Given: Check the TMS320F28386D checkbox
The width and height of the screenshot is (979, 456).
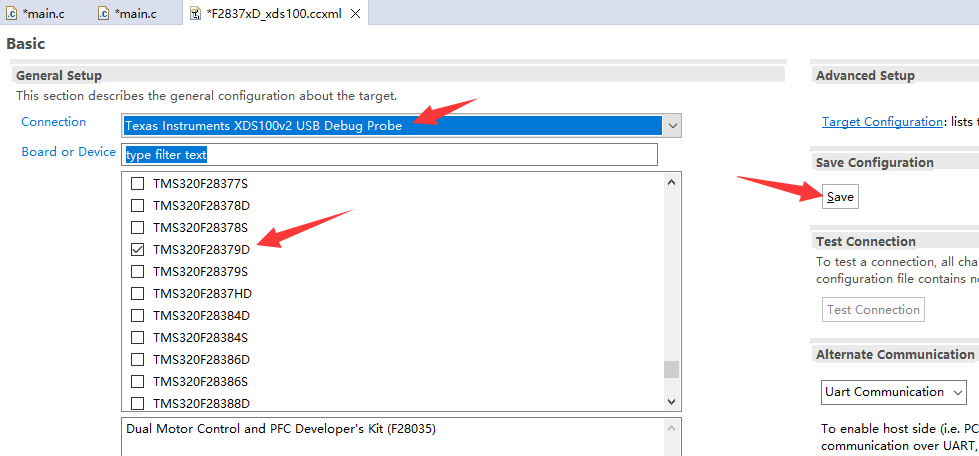Looking at the screenshot, I should [137, 360].
